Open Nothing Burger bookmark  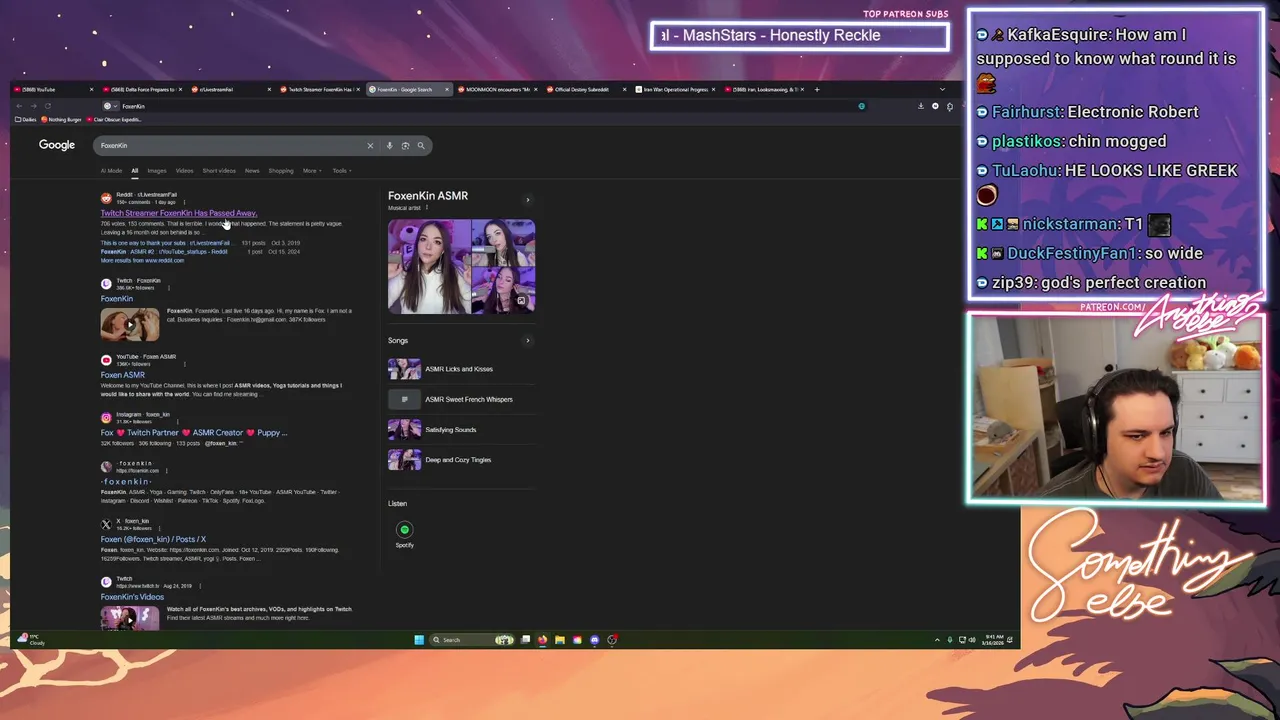point(61,120)
